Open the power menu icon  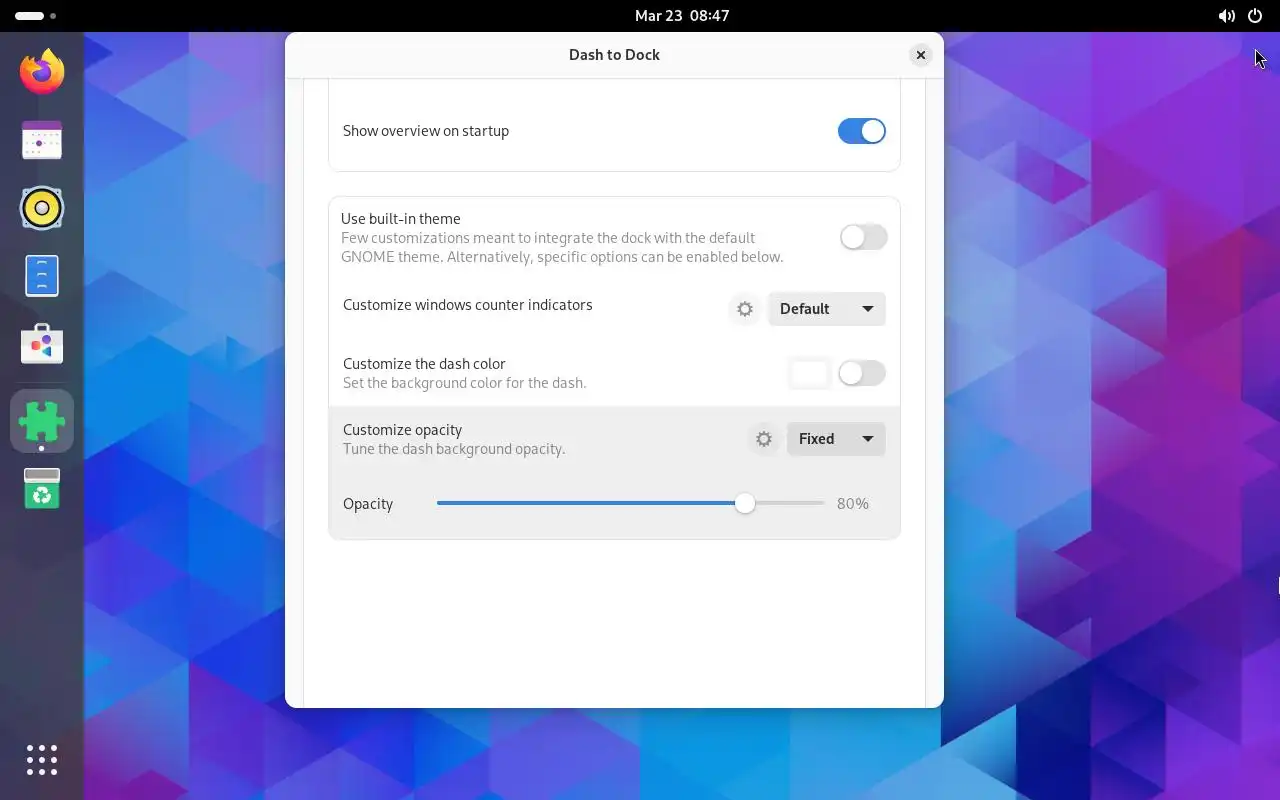pos(1255,16)
